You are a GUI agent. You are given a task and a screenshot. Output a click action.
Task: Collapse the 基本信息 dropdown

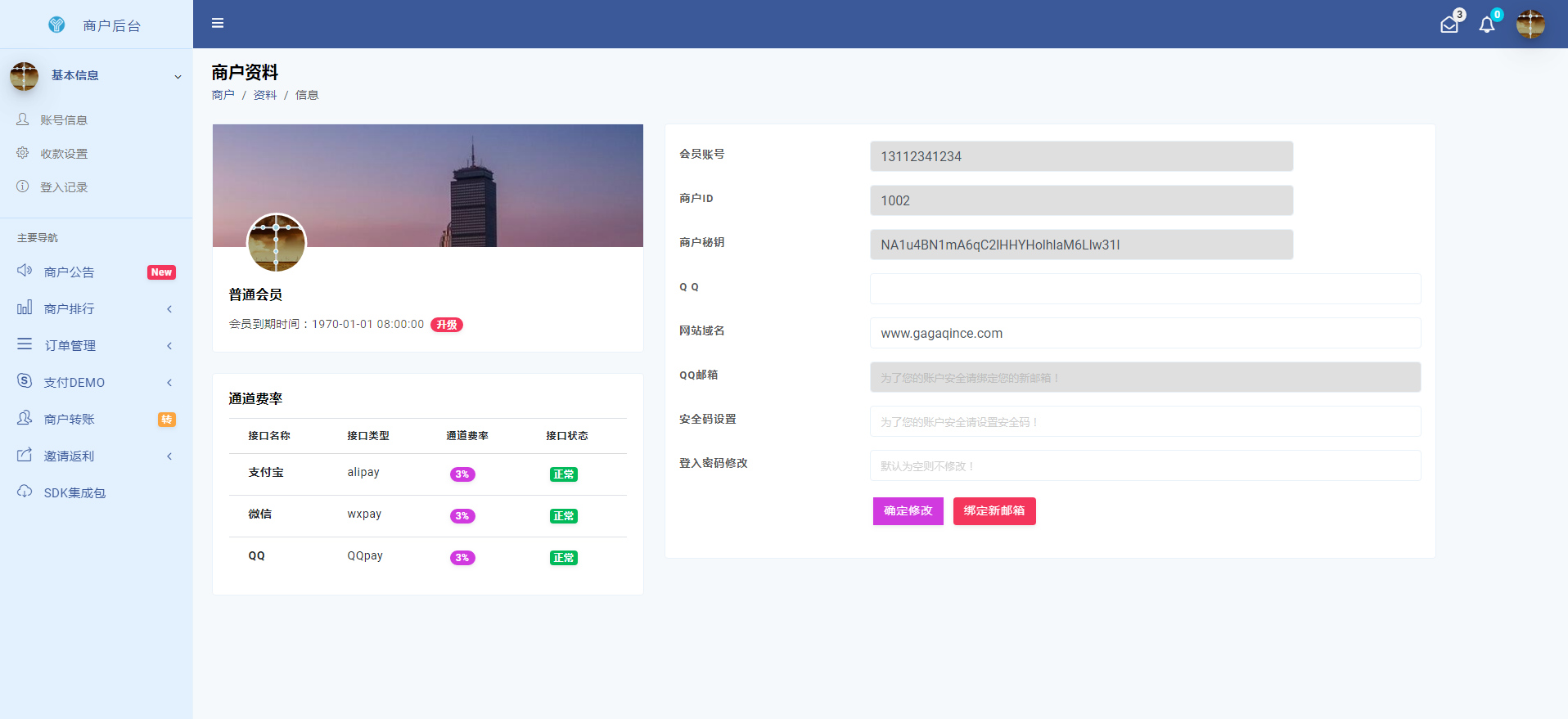pyautogui.click(x=178, y=76)
